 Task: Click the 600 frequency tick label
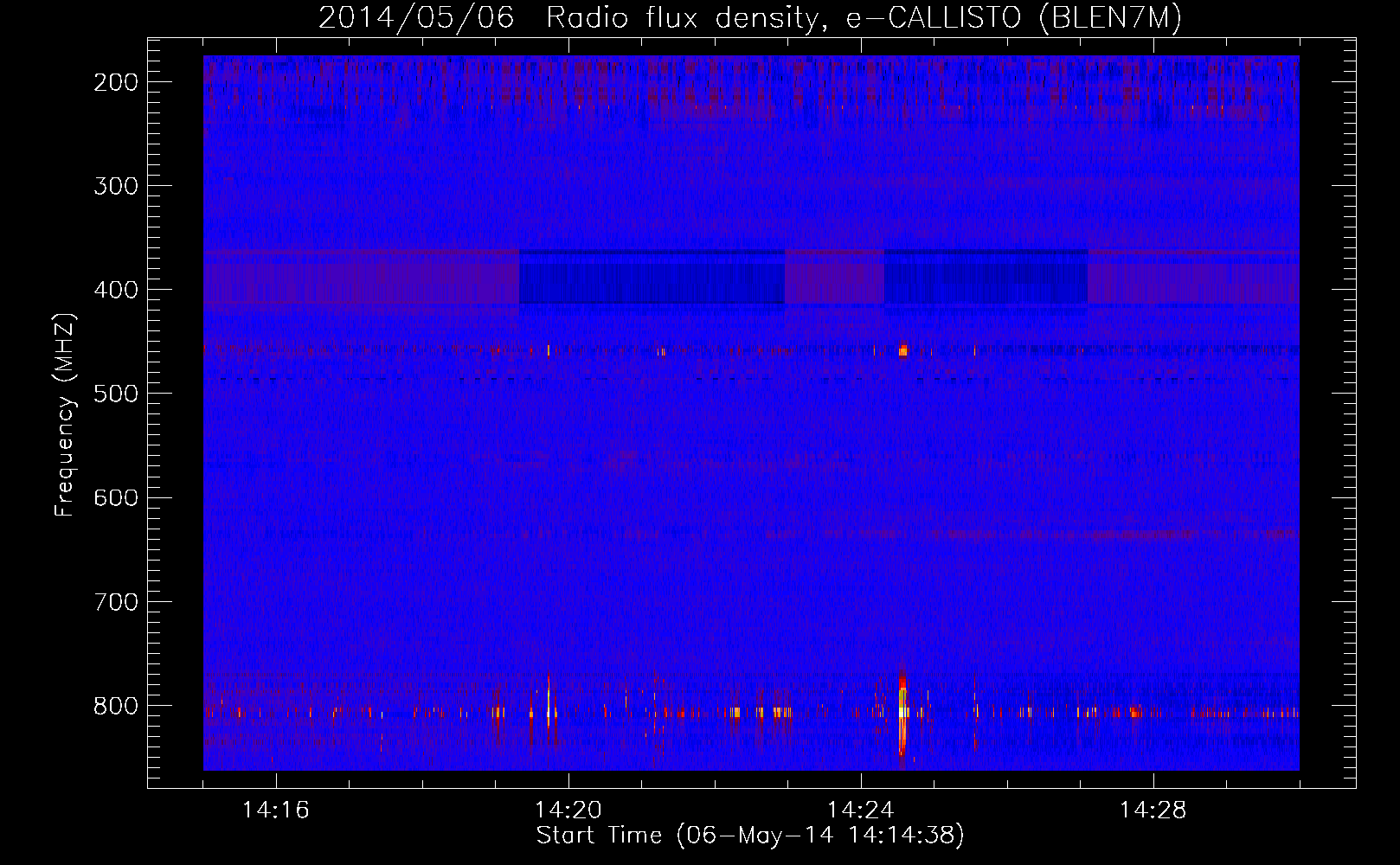pos(116,497)
